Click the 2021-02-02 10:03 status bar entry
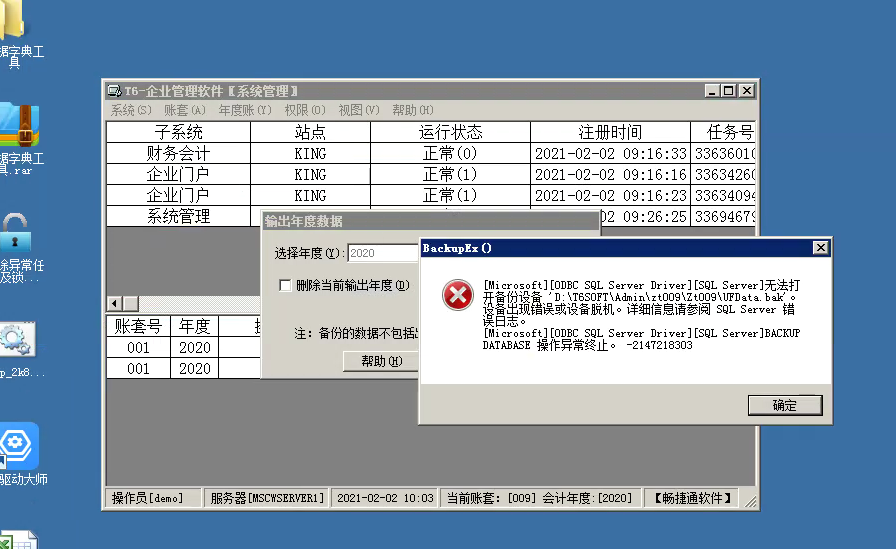This screenshot has height=549, width=896. click(x=385, y=498)
